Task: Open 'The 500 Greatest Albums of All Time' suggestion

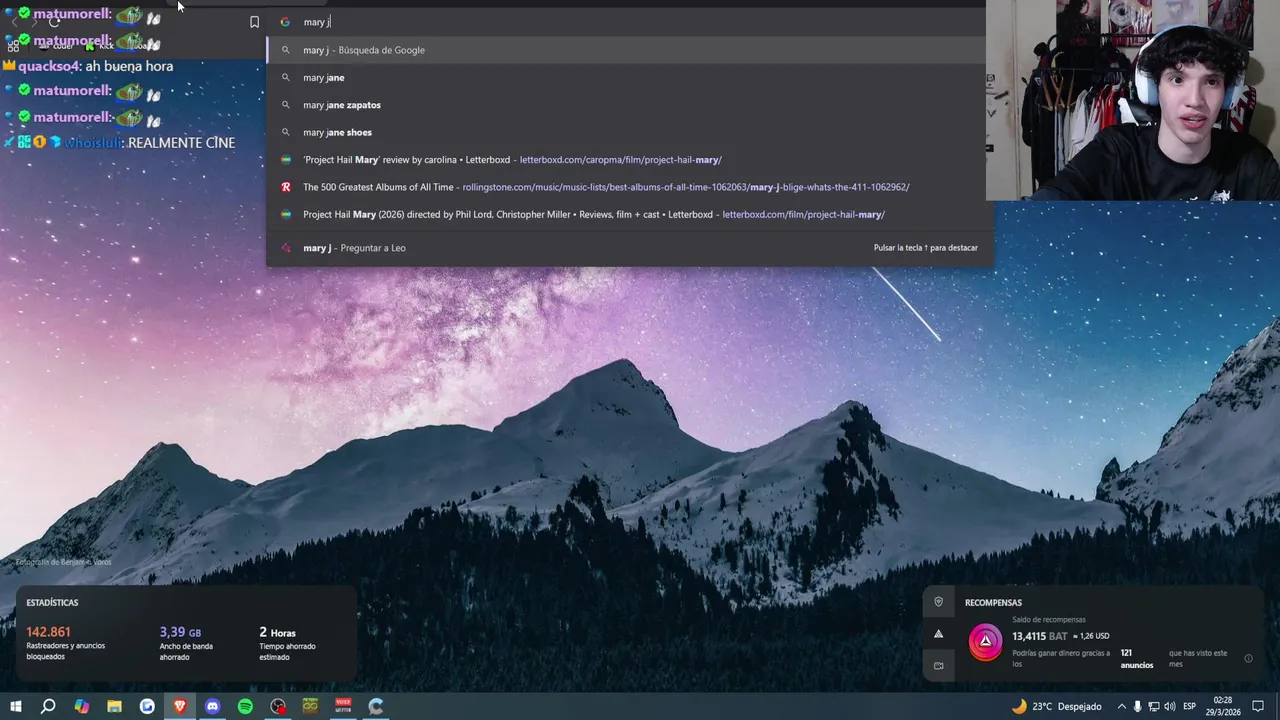Action: pos(630,187)
